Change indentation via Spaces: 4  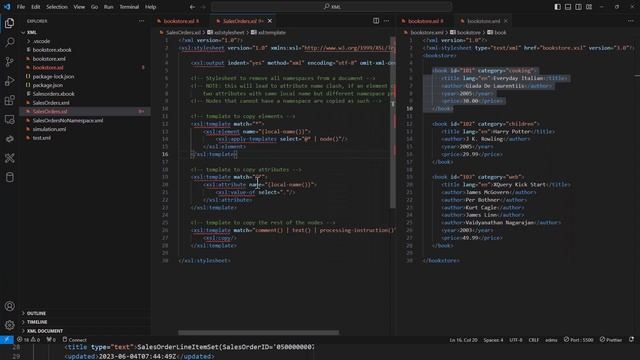[x=493, y=340]
